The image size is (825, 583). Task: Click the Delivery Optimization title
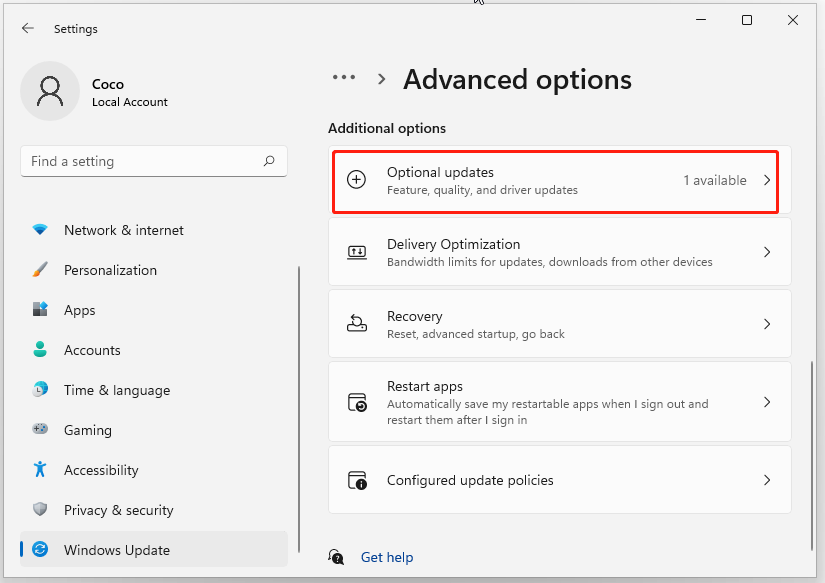point(454,244)
